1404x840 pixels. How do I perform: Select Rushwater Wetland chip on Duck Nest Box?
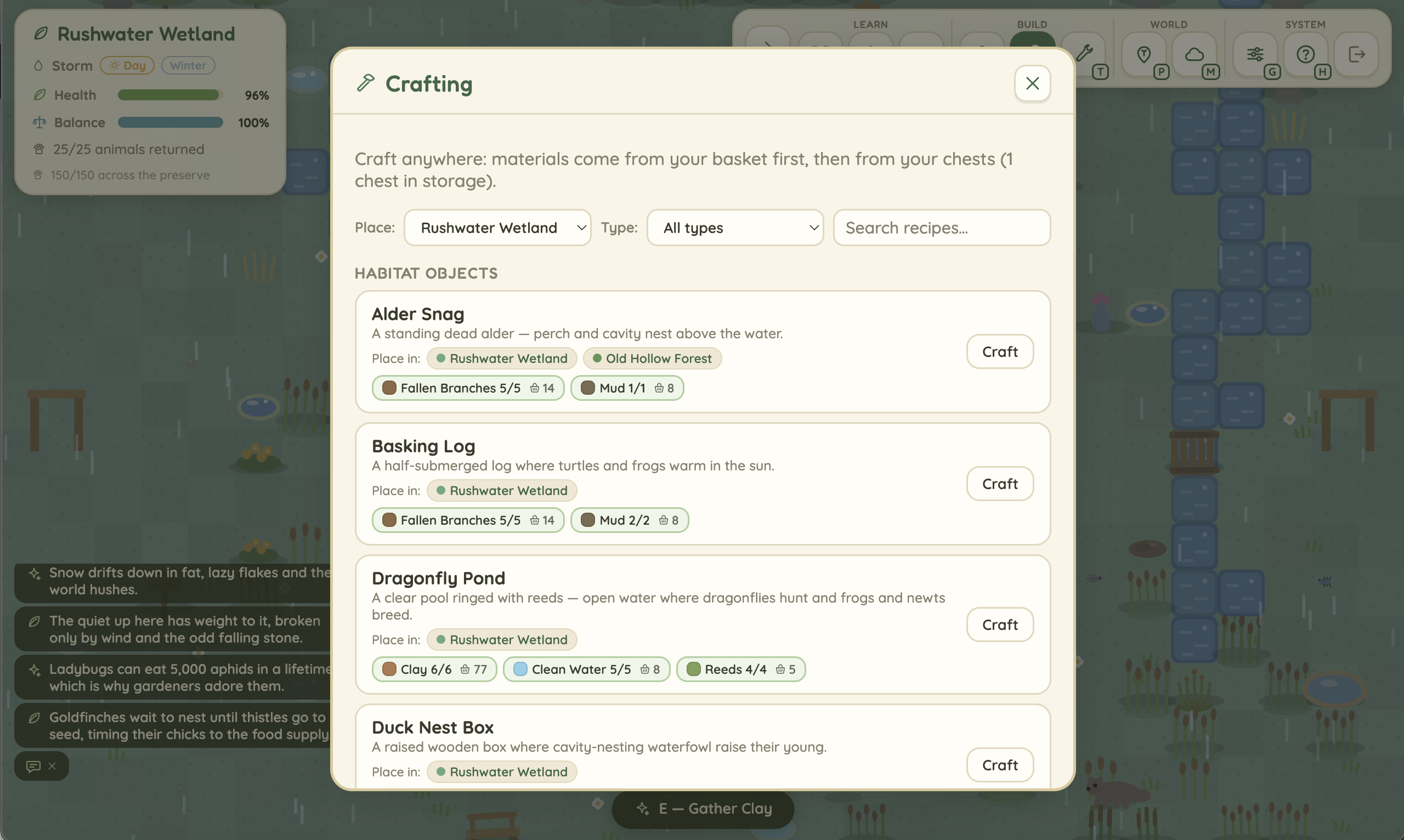point(502,771)
